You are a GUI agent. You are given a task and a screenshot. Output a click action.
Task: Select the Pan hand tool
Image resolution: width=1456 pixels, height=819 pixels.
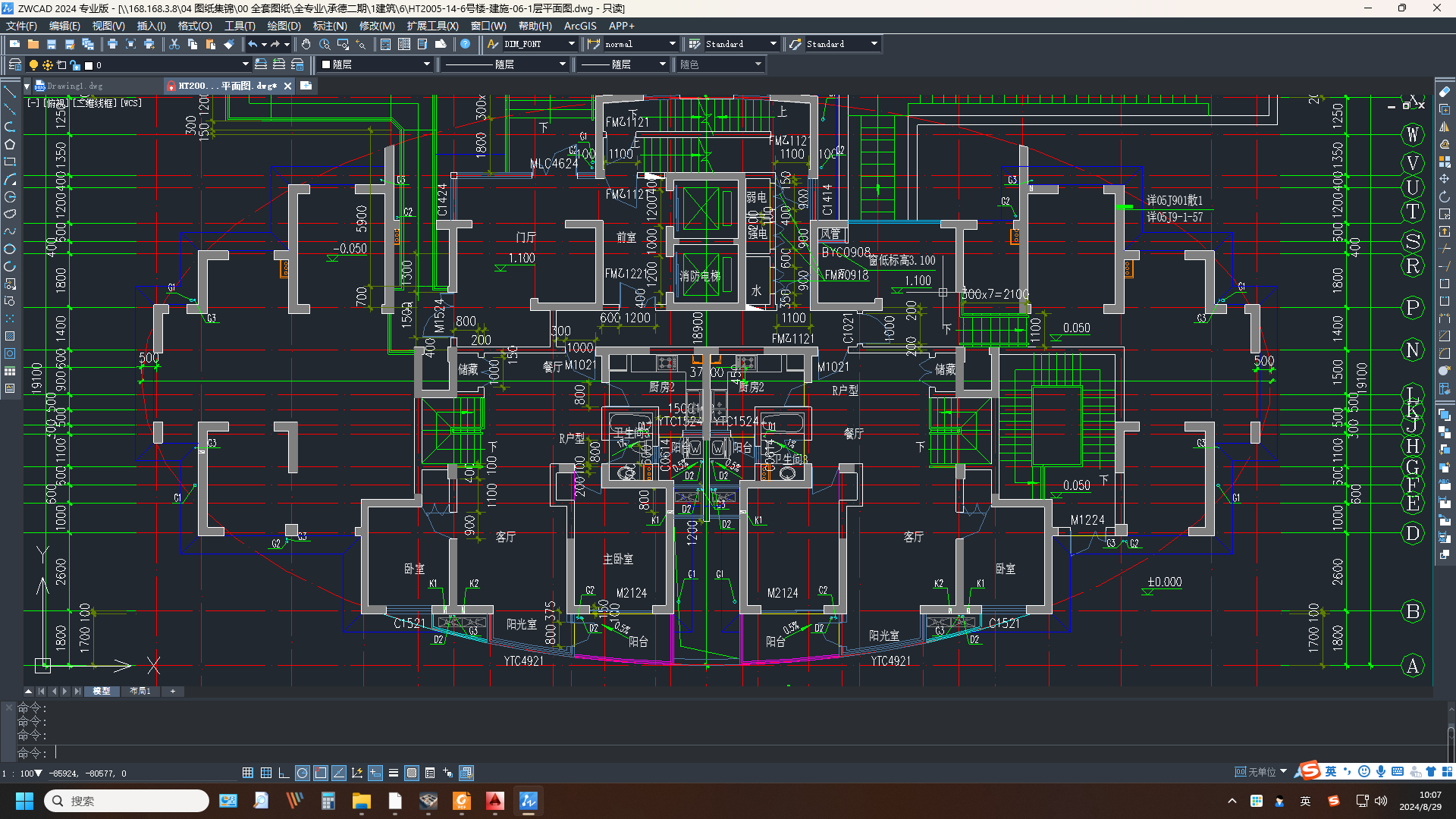[x=306, y=44]
